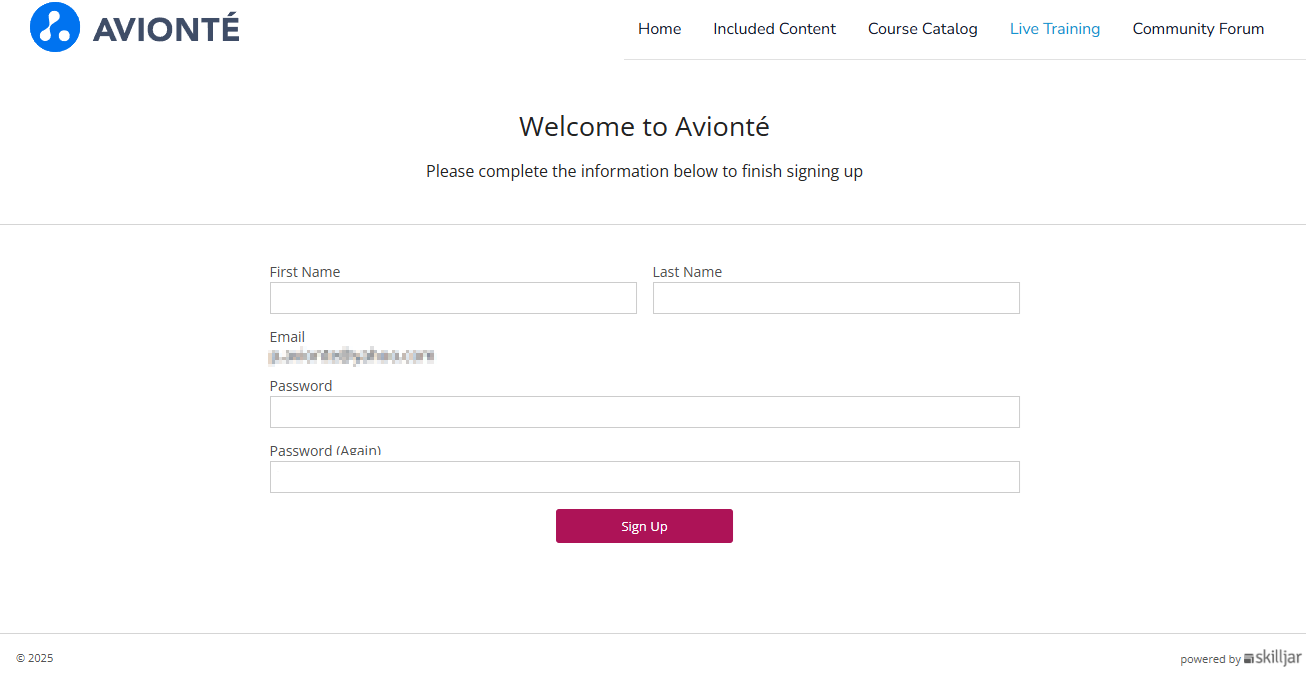Image resolution: width=1306 pixels, height=679 pixels.
Task: Click into the Password field
Action: click(x=644, y=412)
